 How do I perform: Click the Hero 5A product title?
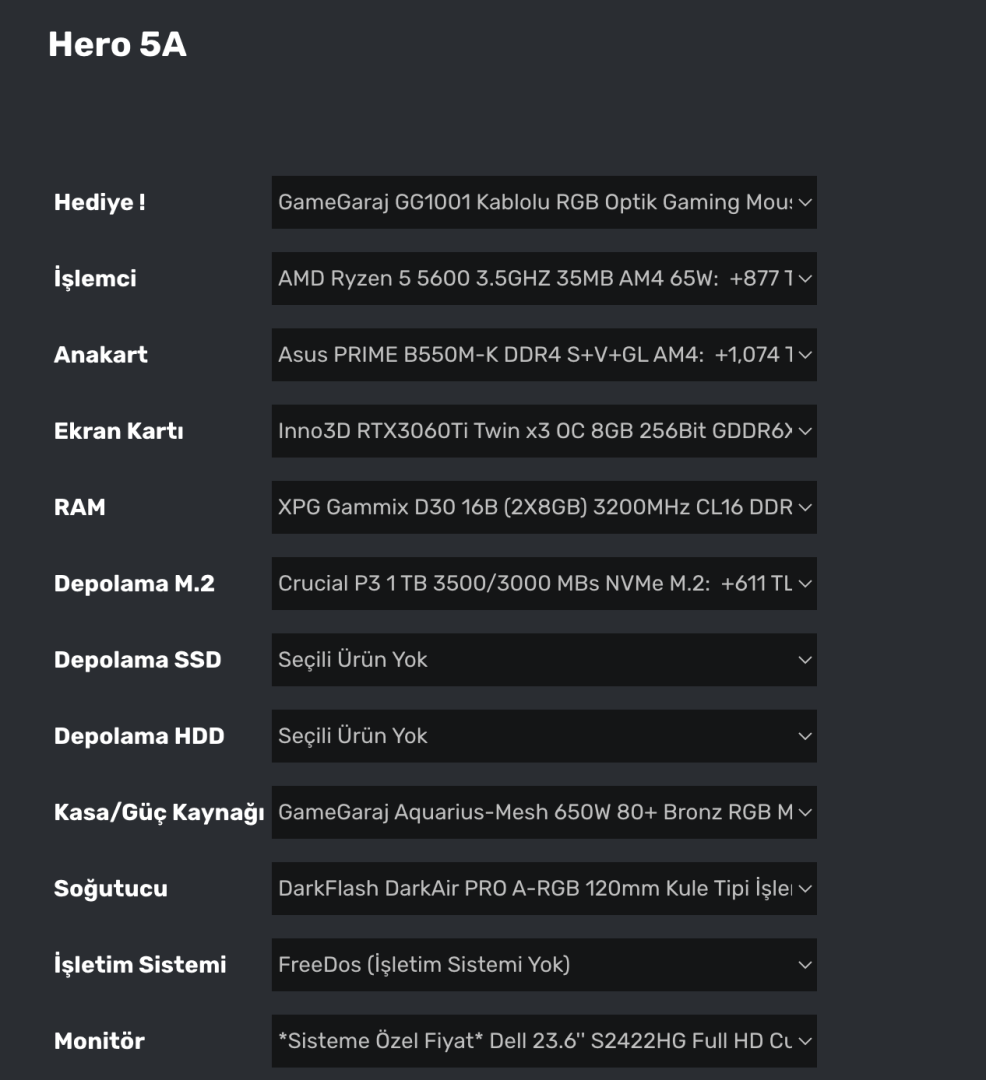click(117, 45)
